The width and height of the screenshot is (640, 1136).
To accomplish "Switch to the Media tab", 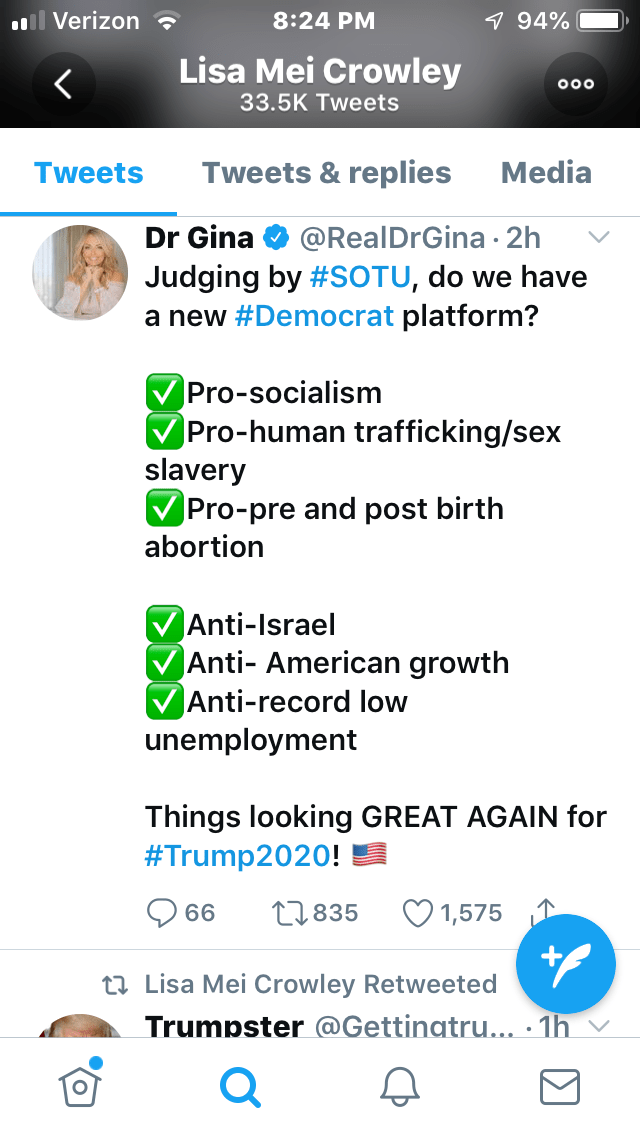I will pyautogui.click(x=546, y=173).
